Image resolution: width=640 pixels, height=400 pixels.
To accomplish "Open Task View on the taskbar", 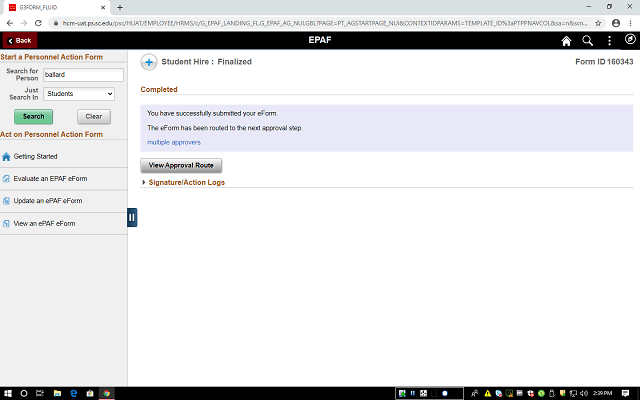I will click(40, 393).
